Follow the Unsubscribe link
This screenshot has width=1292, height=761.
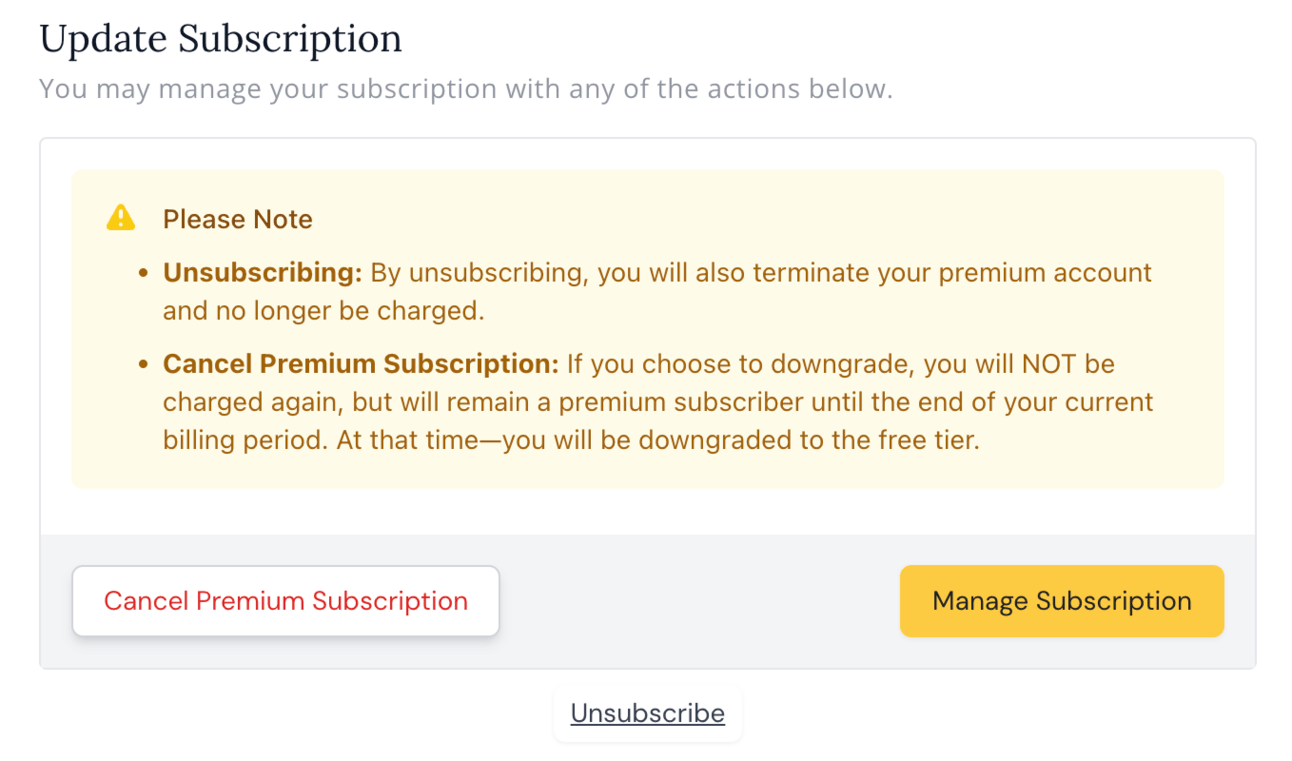tap(647, 713)
